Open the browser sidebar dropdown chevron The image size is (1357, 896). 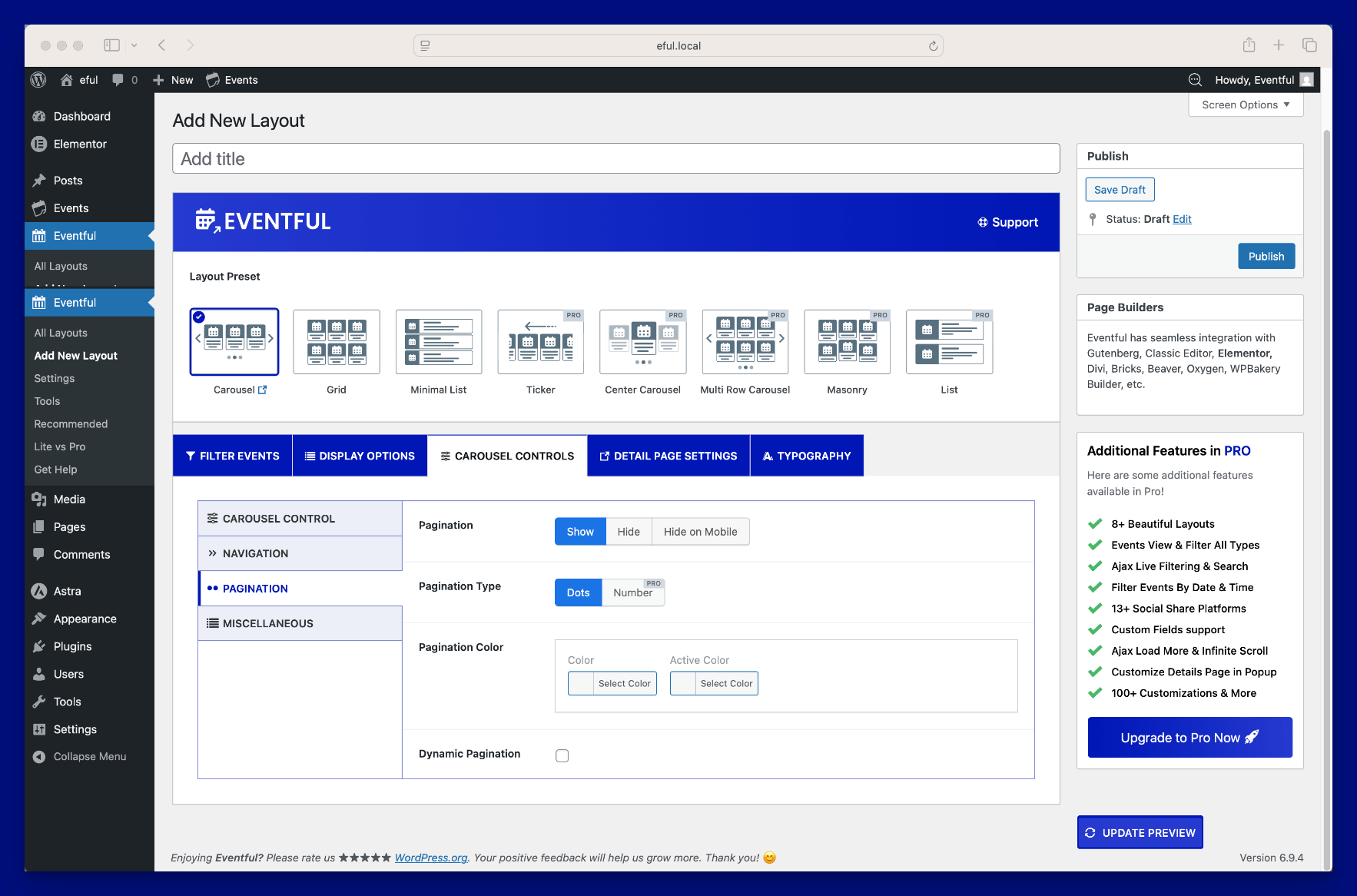pyautogui.click(x=134, y=45)
